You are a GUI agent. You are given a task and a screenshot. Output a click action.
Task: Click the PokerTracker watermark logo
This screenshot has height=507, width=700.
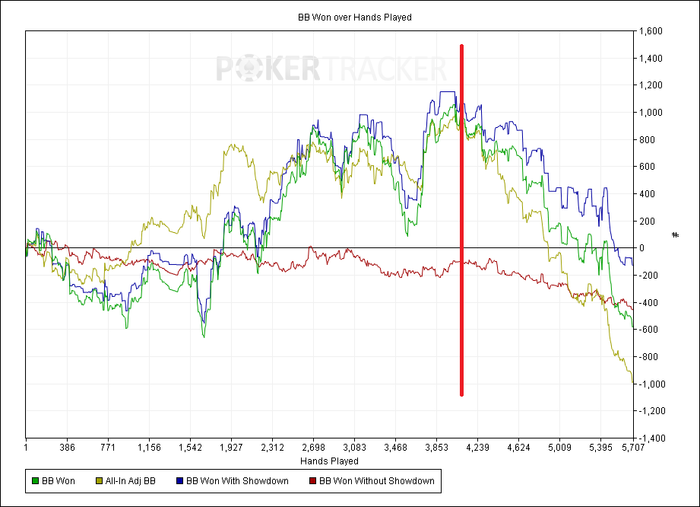[x=331, y=68]
